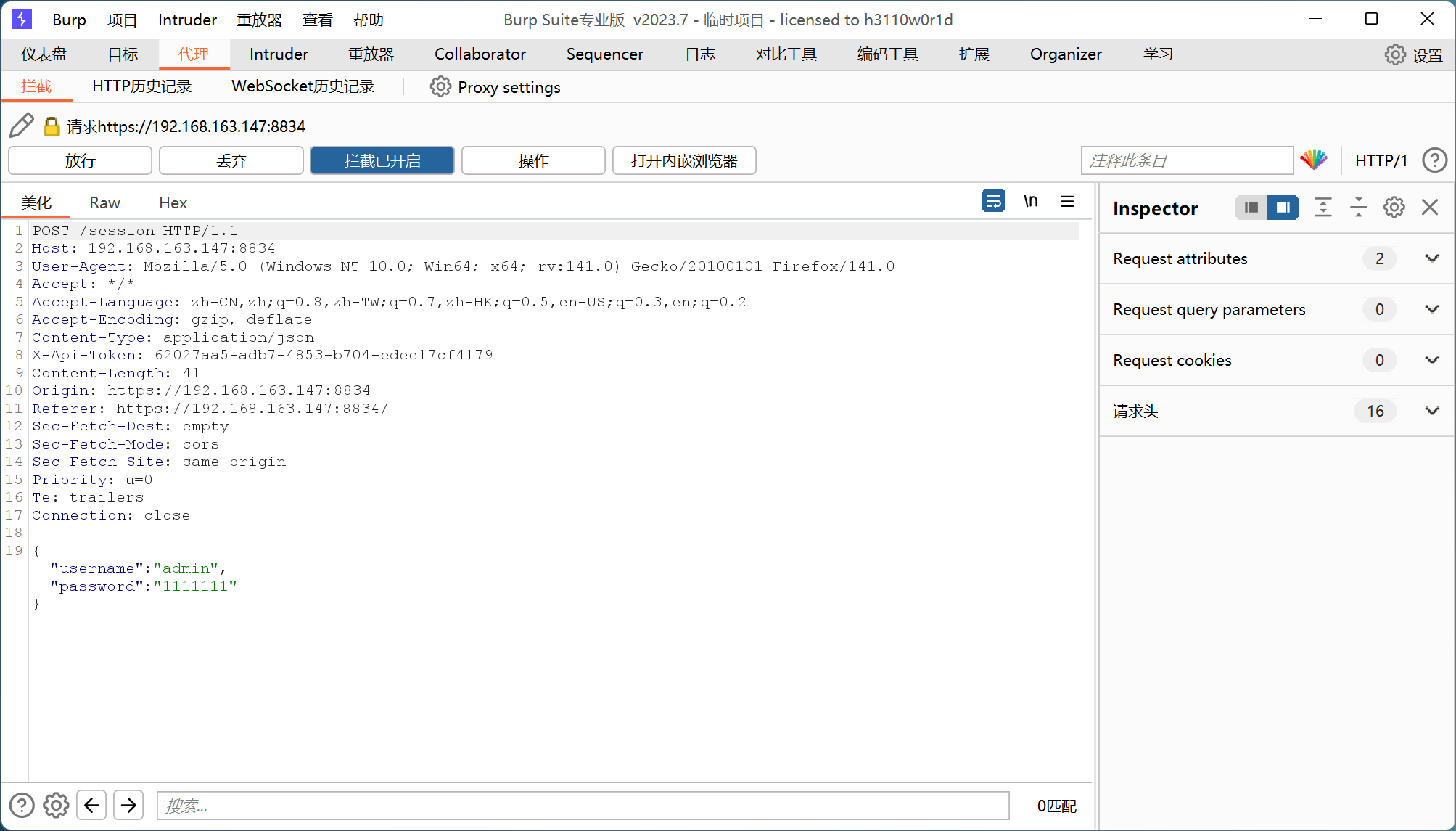Click the lock HTTPS icon

click(52, 126)
